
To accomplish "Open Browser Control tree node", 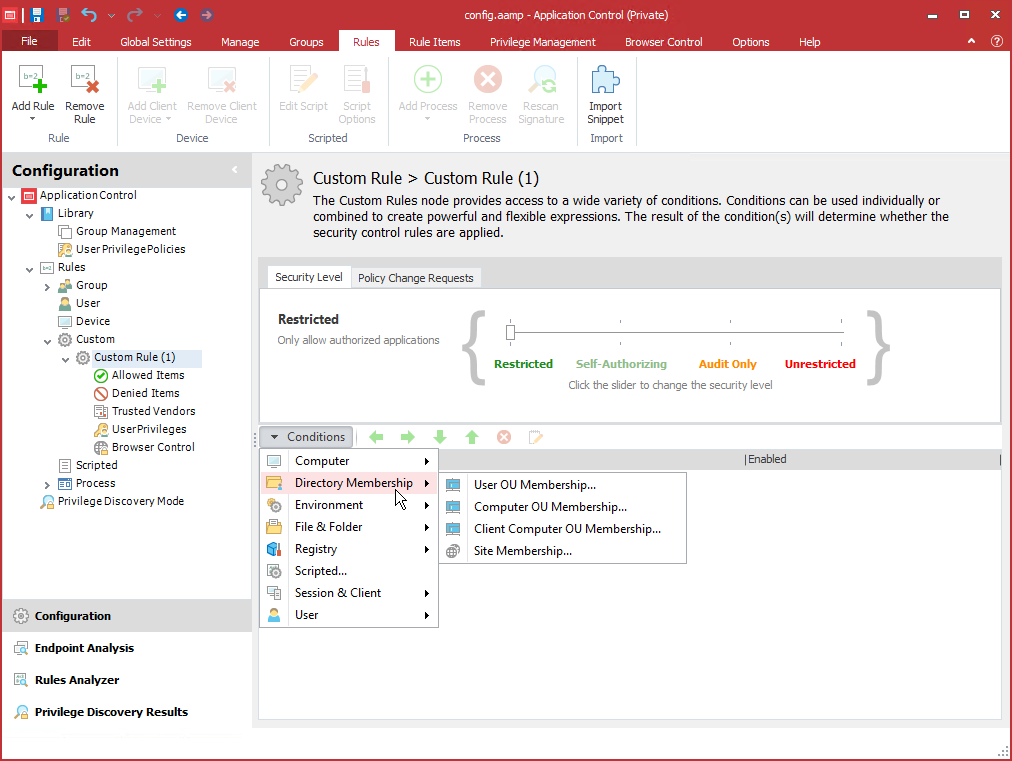I will pos(153,447).
